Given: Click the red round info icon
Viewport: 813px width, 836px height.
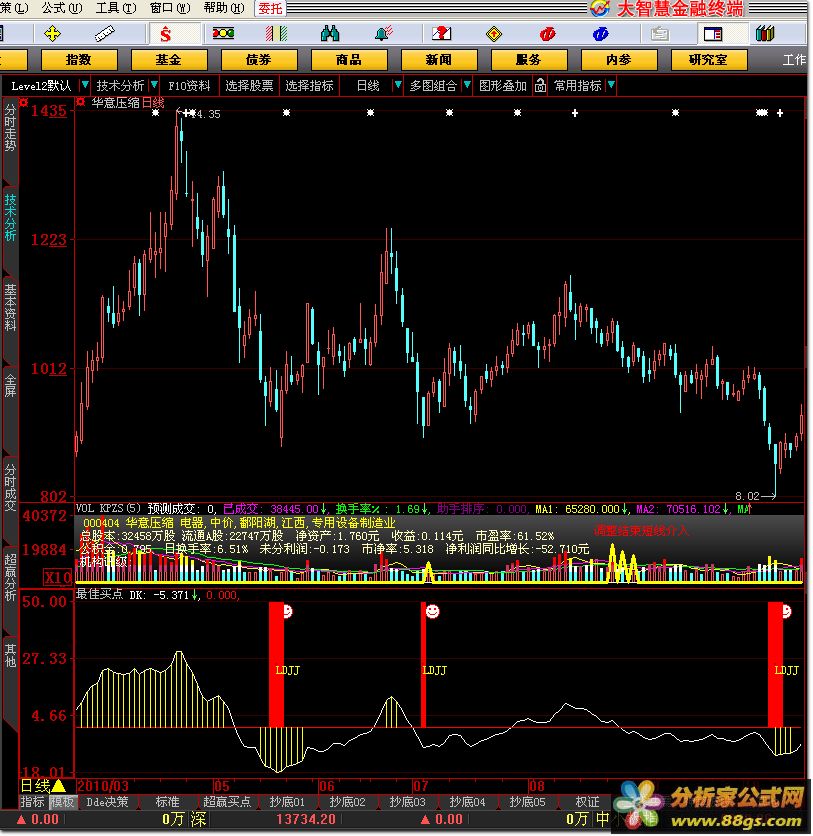Looking at the screenshot, I should [548, 35].
